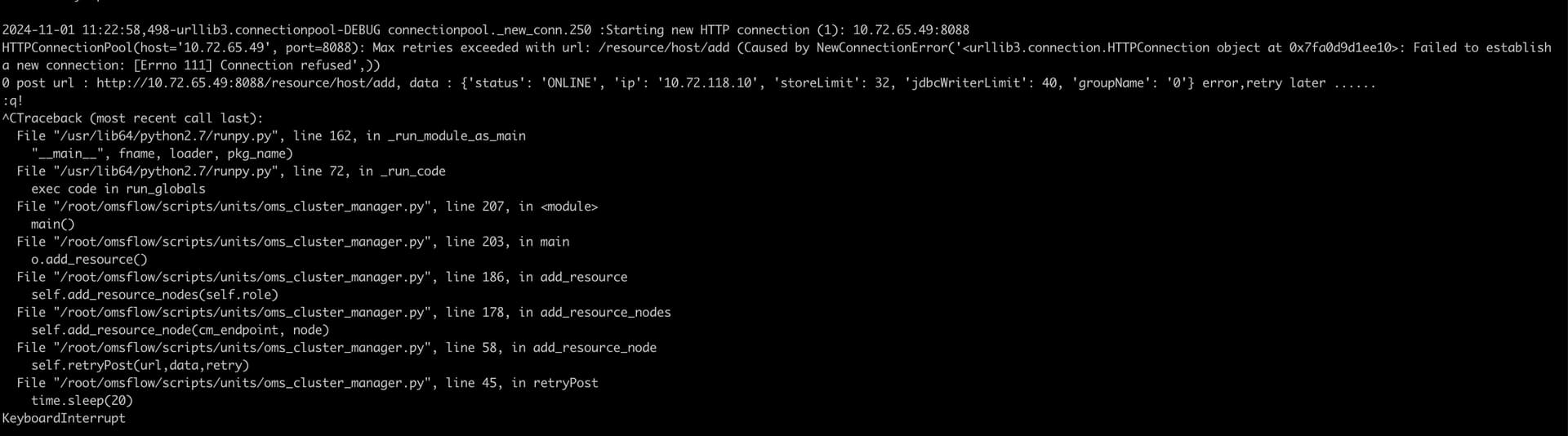Click 'exec code in run_globals' line

[x=118, y=189]
